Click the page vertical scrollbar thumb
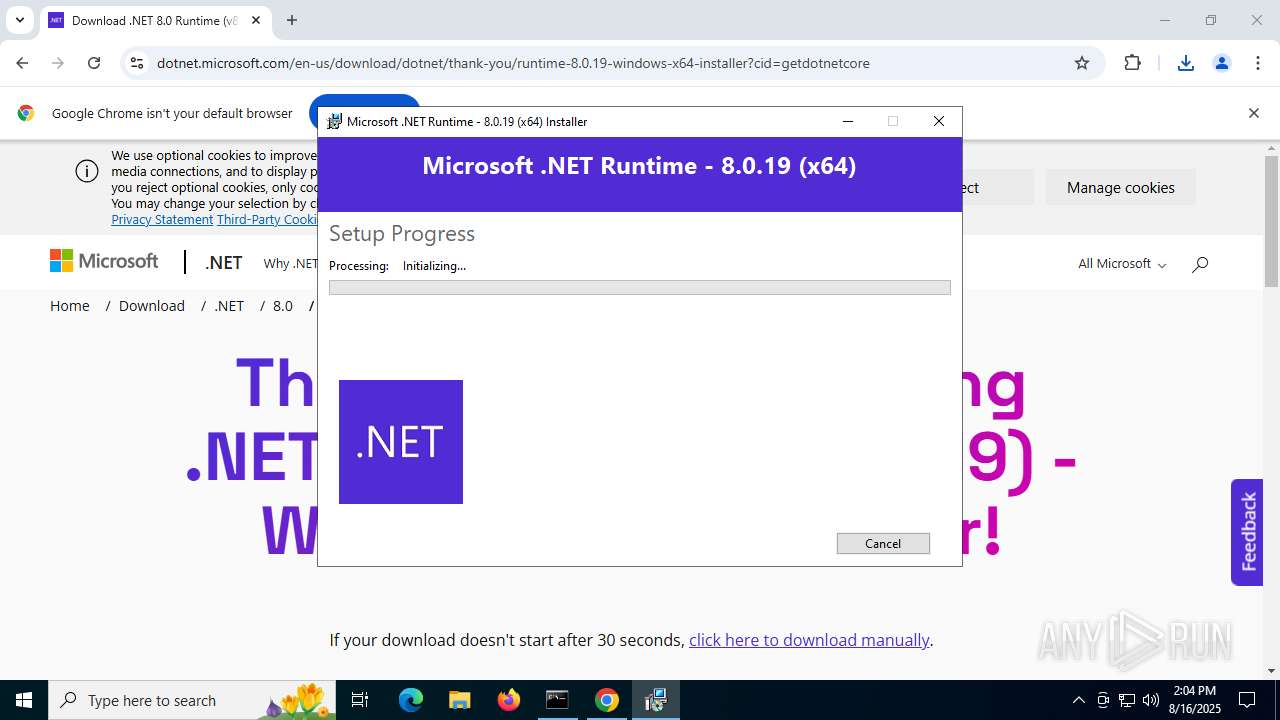Screen dimensions: 1280x720 [x=1271, y=220]
